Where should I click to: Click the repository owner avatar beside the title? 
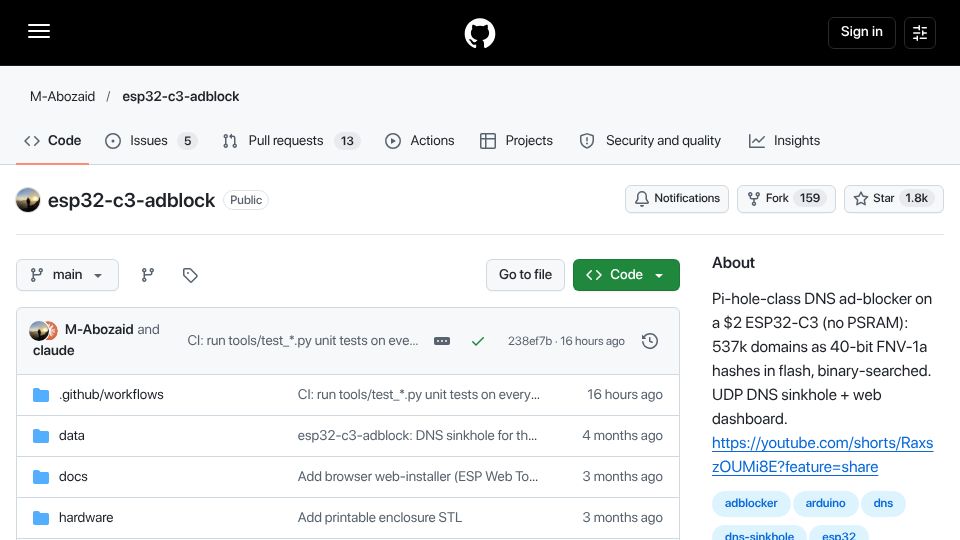[28, 200]
